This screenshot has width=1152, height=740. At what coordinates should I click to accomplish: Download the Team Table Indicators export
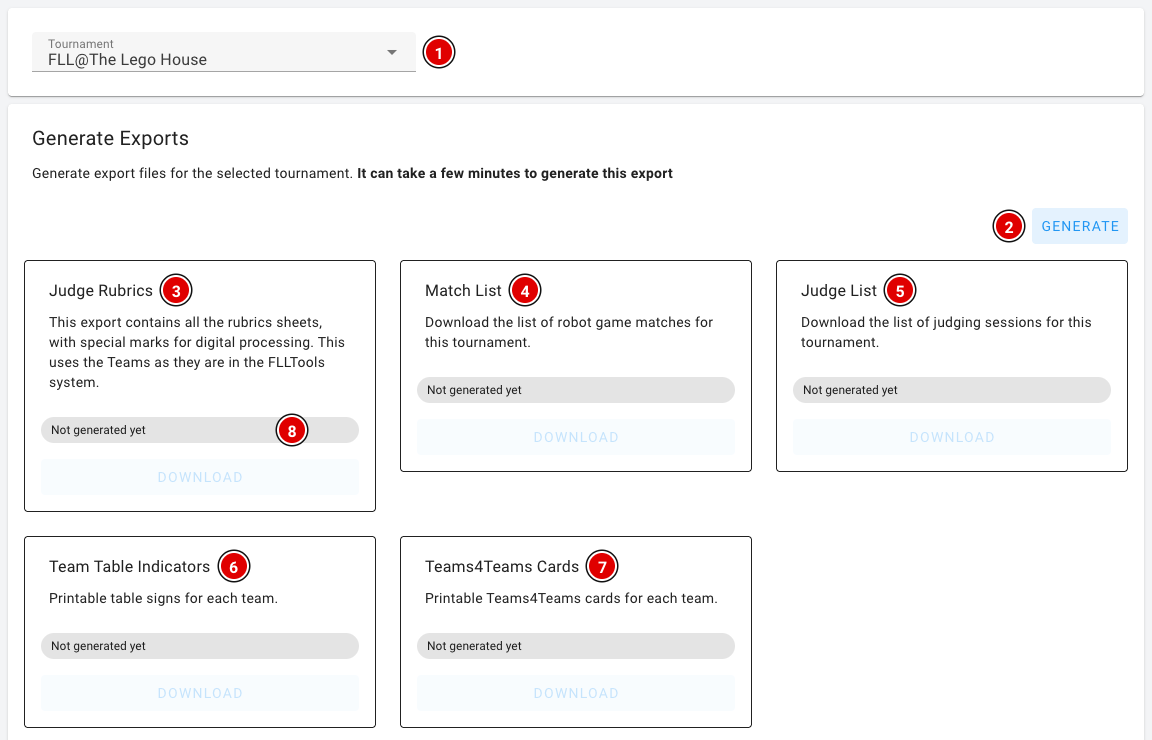pos(200,693)
